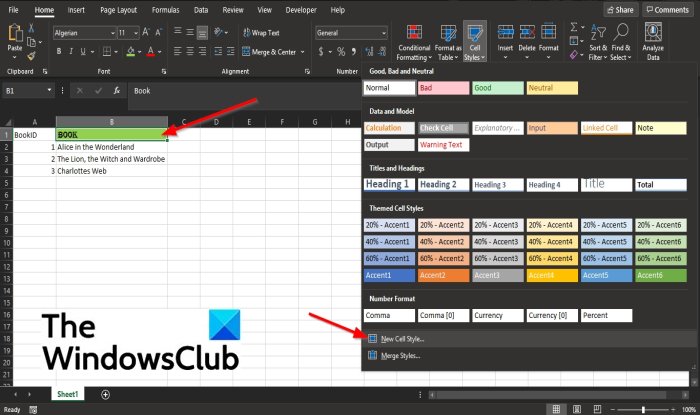Viewport: 700px width, 415px height.
Task: Switch to the Insert tab
Action: [x=76, y=10]
